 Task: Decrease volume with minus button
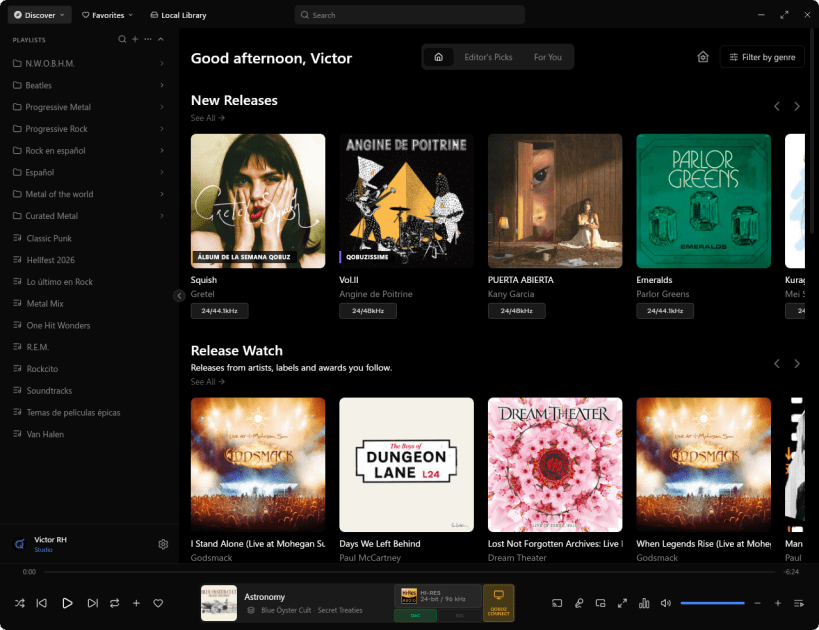click(x=757, y=603)
